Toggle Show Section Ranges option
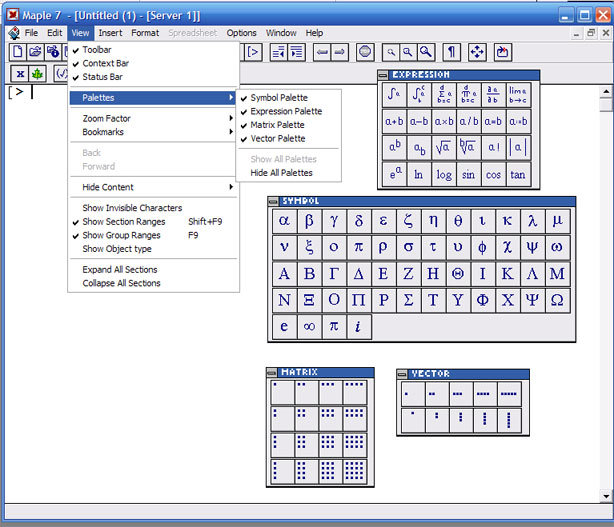Image resolution: width=614 pixels, height=527 pixels. [x=153, y=222]
